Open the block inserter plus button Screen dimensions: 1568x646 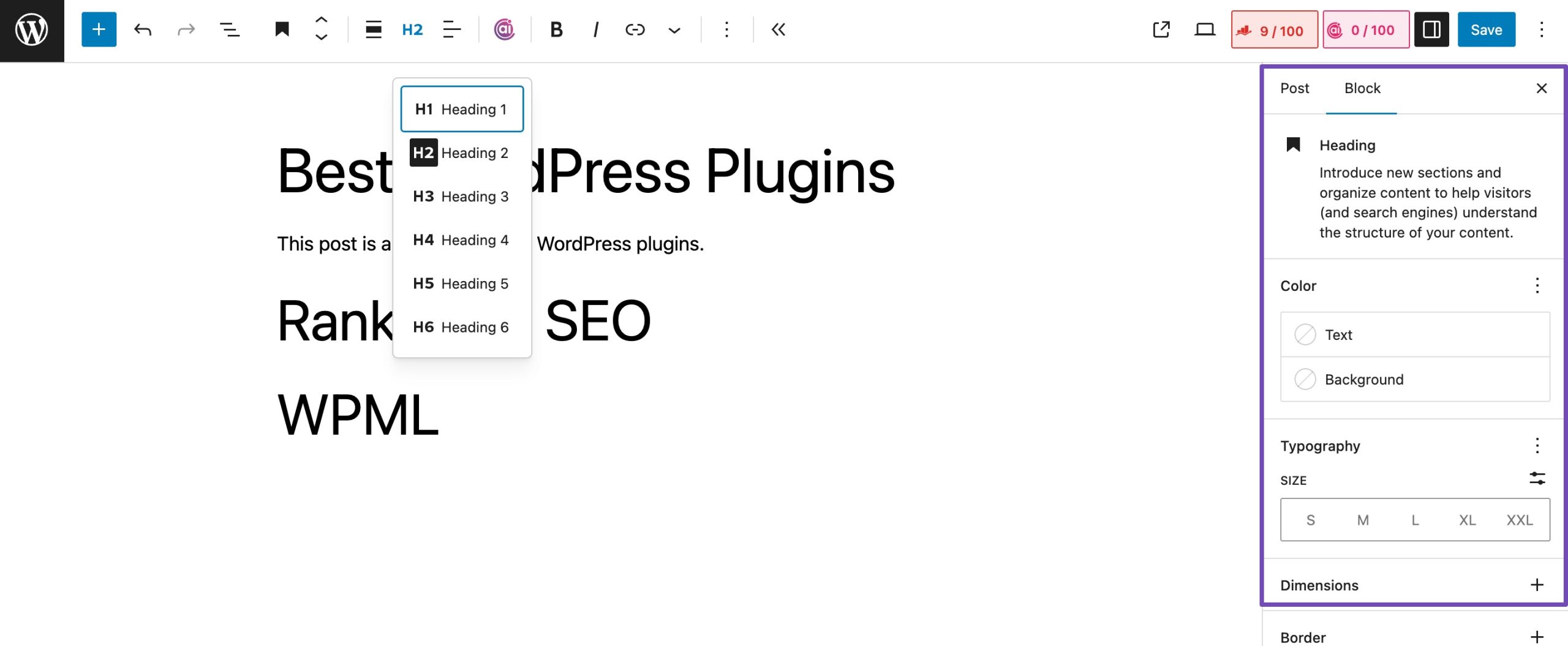tap(99, 29)
